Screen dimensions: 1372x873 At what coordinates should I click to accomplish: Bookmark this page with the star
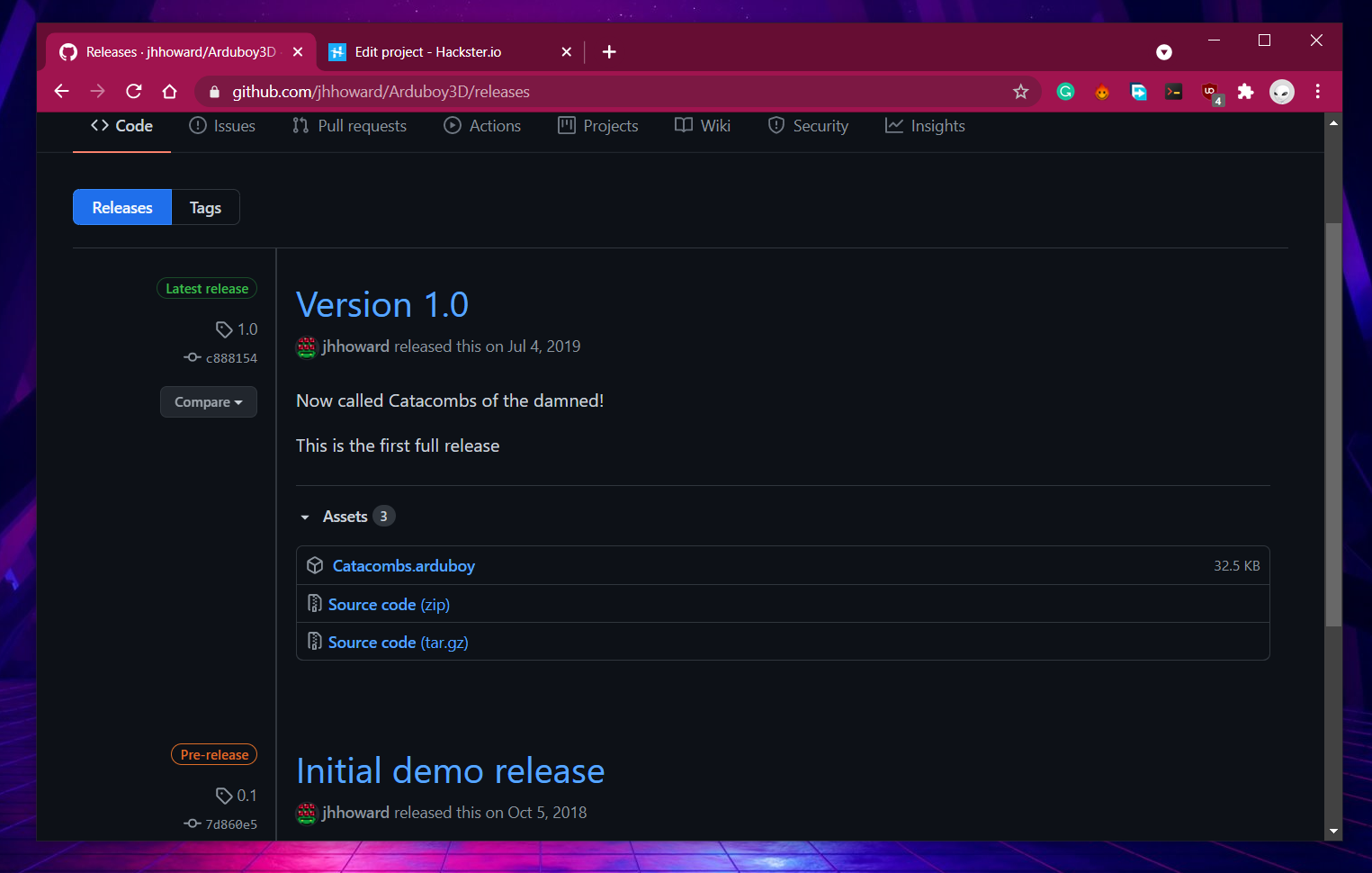click(x=1020, y=91)
